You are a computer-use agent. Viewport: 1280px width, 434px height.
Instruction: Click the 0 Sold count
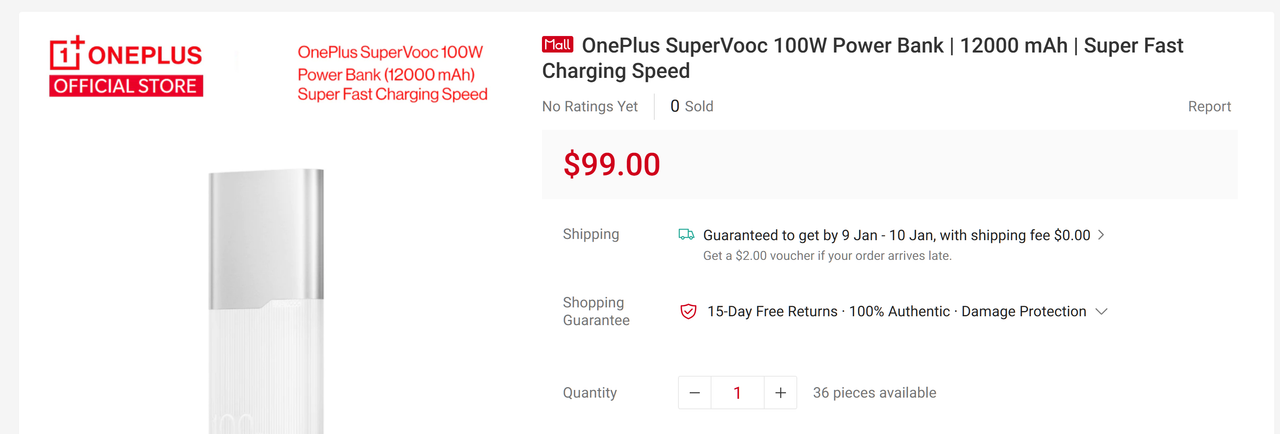coord(692,106)
